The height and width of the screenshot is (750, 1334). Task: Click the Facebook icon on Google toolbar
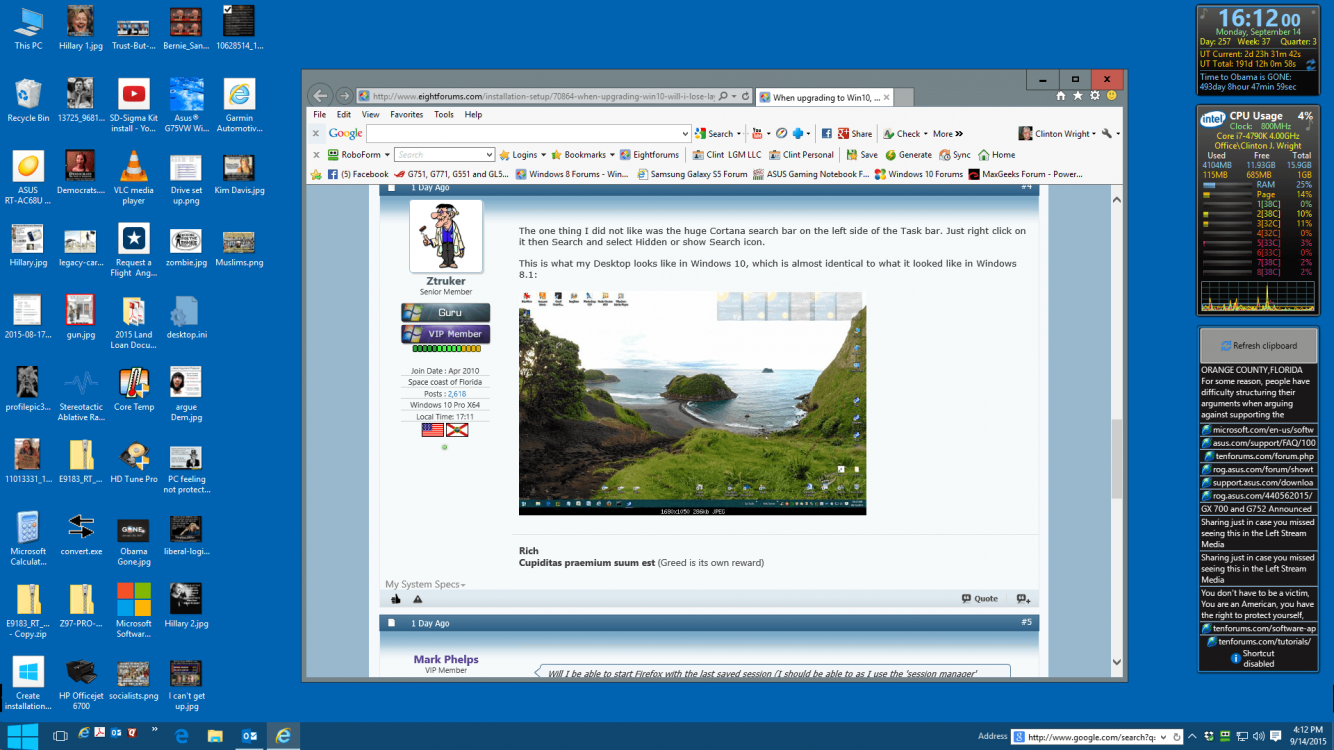point(827,133)
